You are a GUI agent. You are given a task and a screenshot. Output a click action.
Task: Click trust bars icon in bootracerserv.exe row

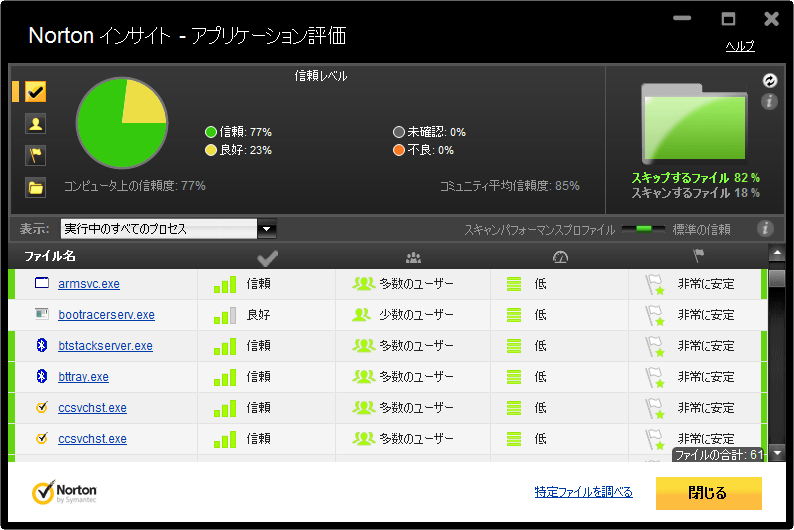coord(225,315)
